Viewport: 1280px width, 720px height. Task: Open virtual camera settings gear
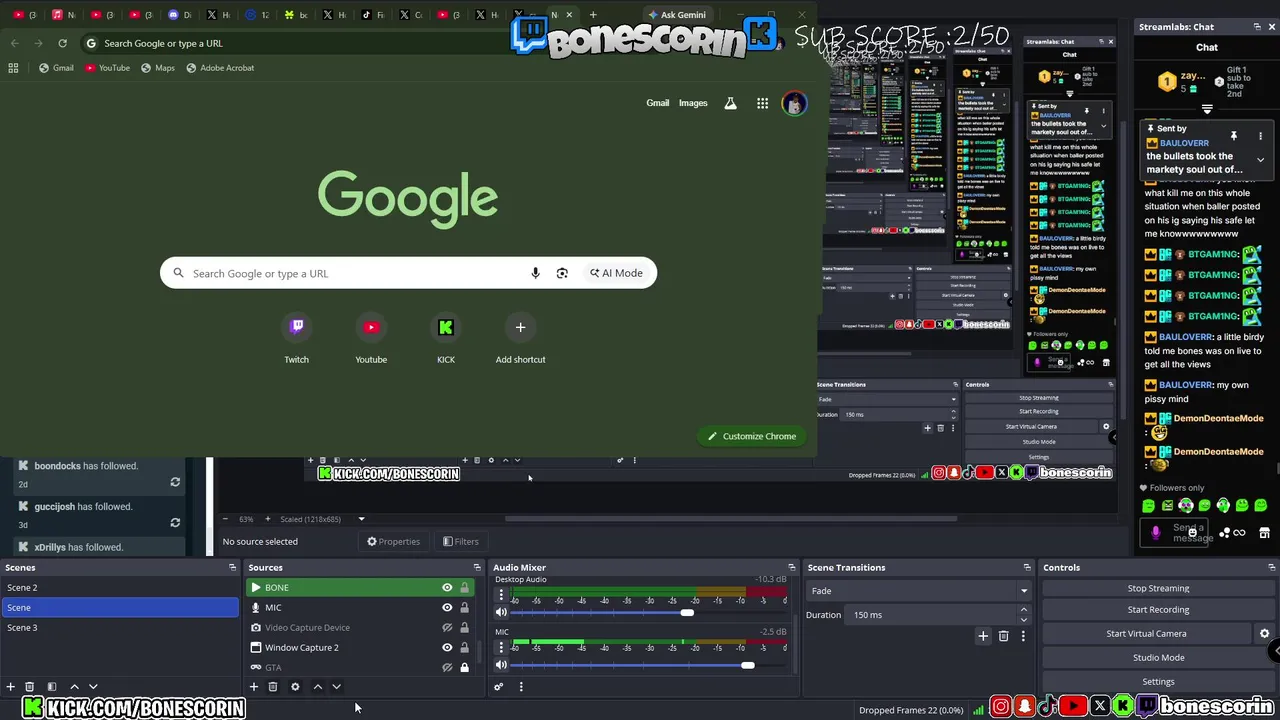1264,634
